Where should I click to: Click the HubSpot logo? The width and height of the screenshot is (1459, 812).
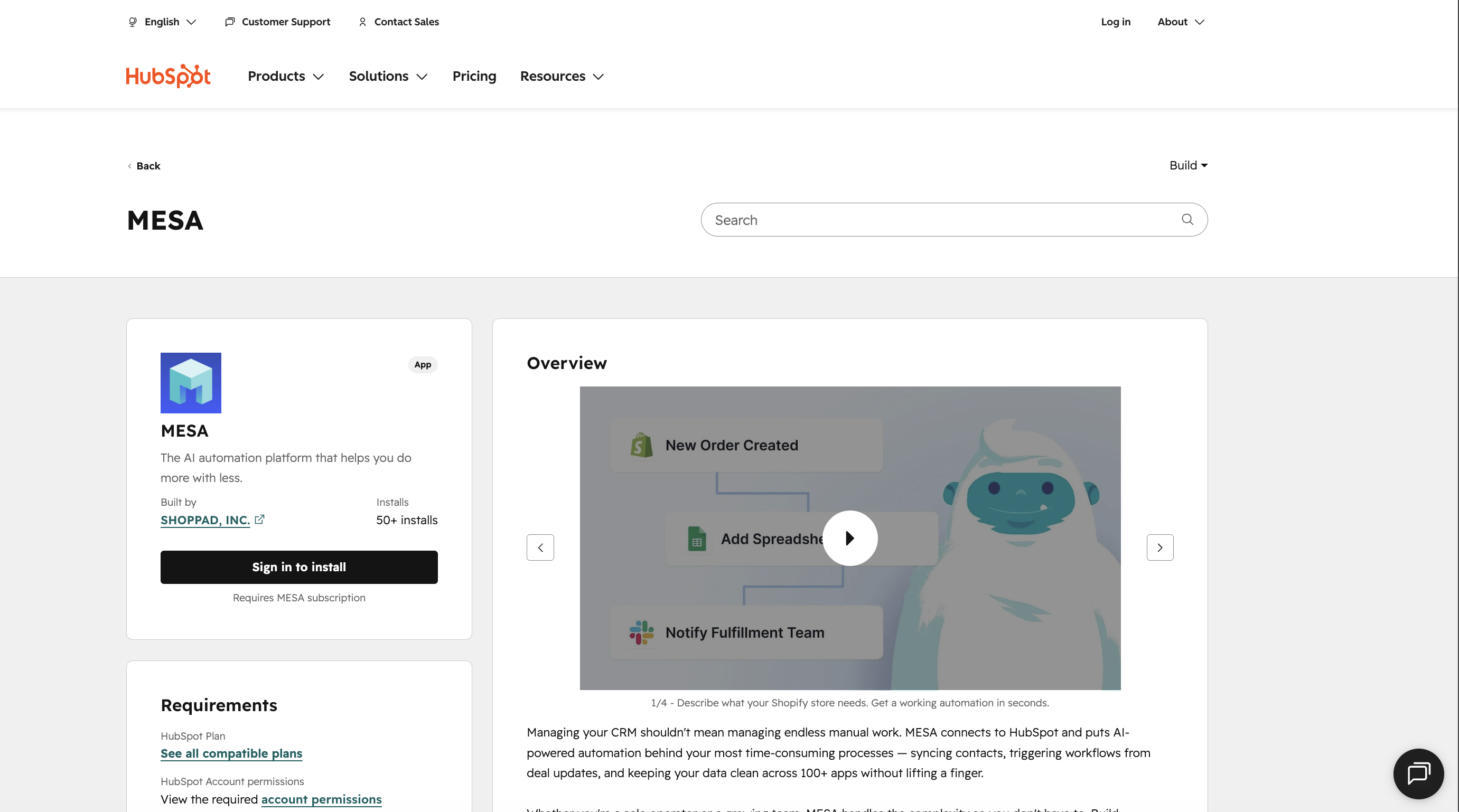(x=168, y=76)
